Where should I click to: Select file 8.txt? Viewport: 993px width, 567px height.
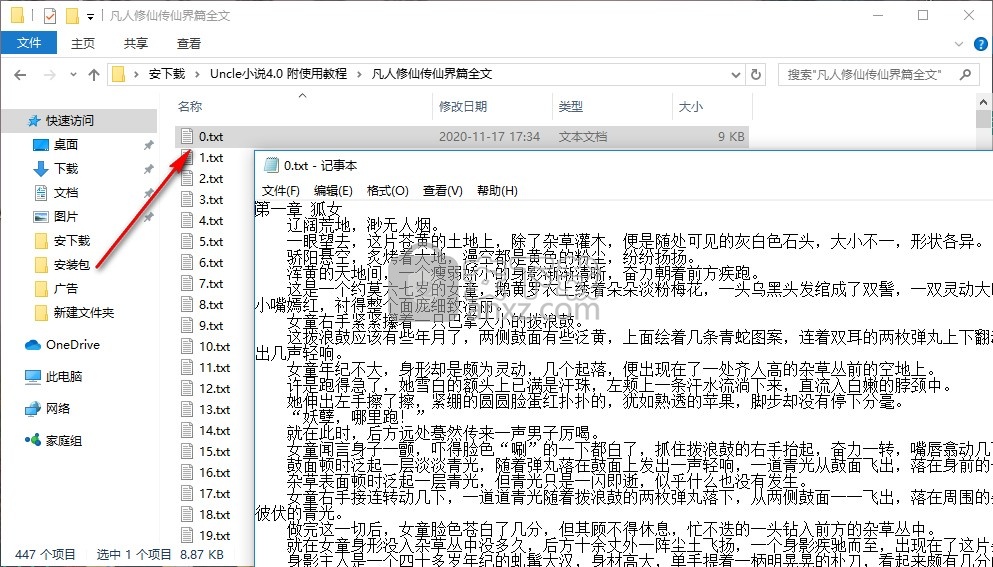click(211, 304)
